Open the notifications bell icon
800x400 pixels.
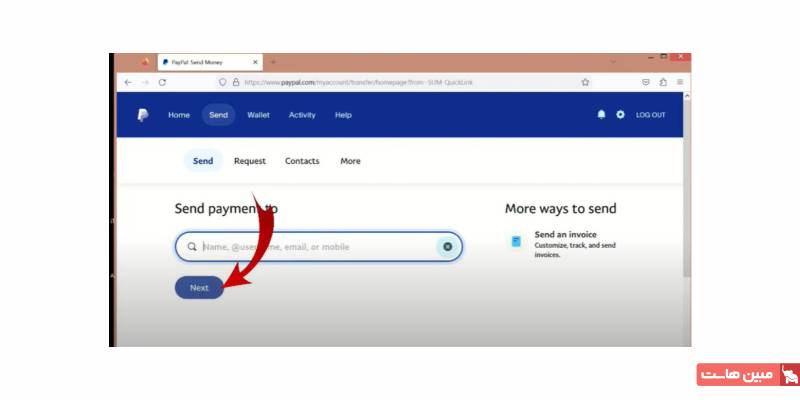coord(602,115)
